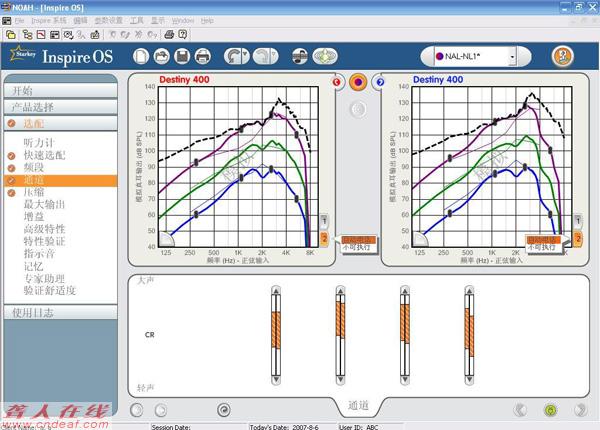
Task: Click the second CR compression slider bar
Action: [x=340, y=335]
